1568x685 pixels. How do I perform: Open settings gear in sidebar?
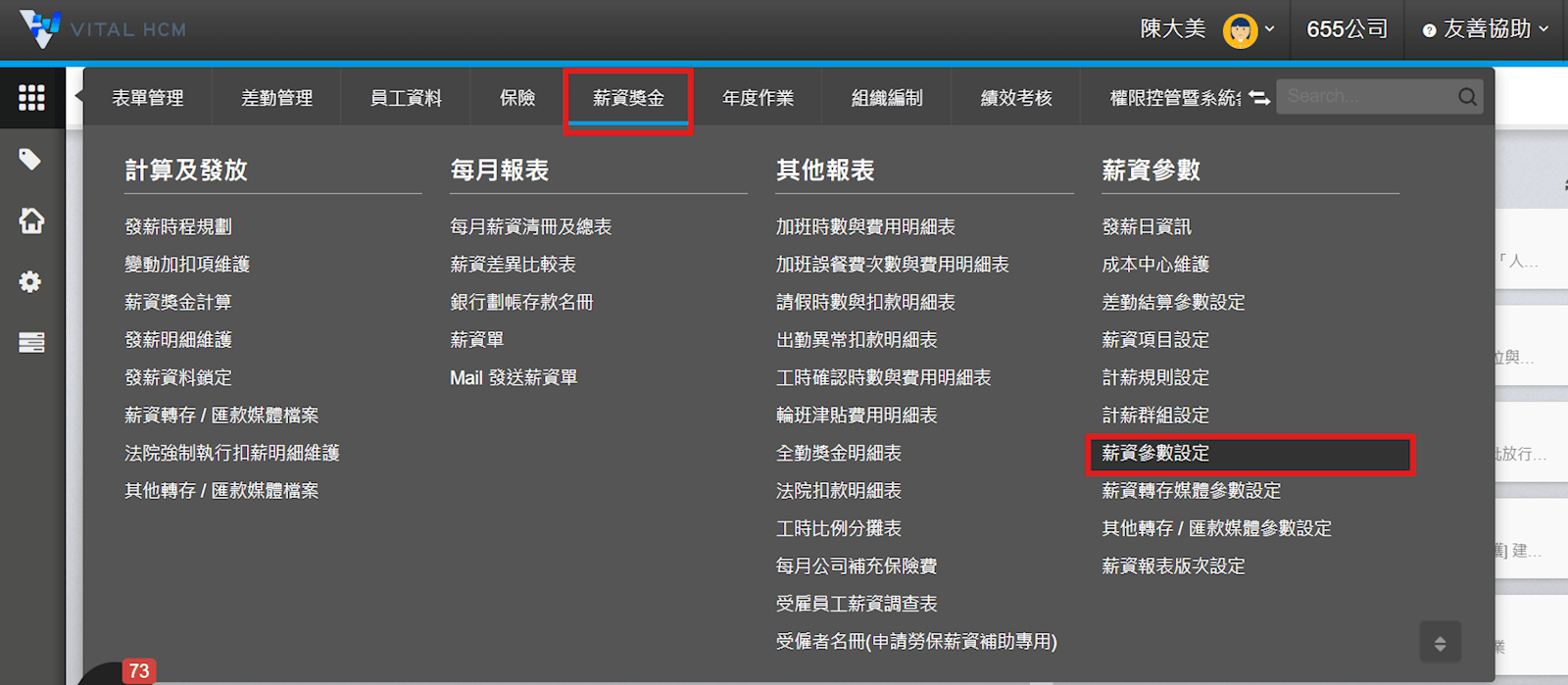click(30, 282)
